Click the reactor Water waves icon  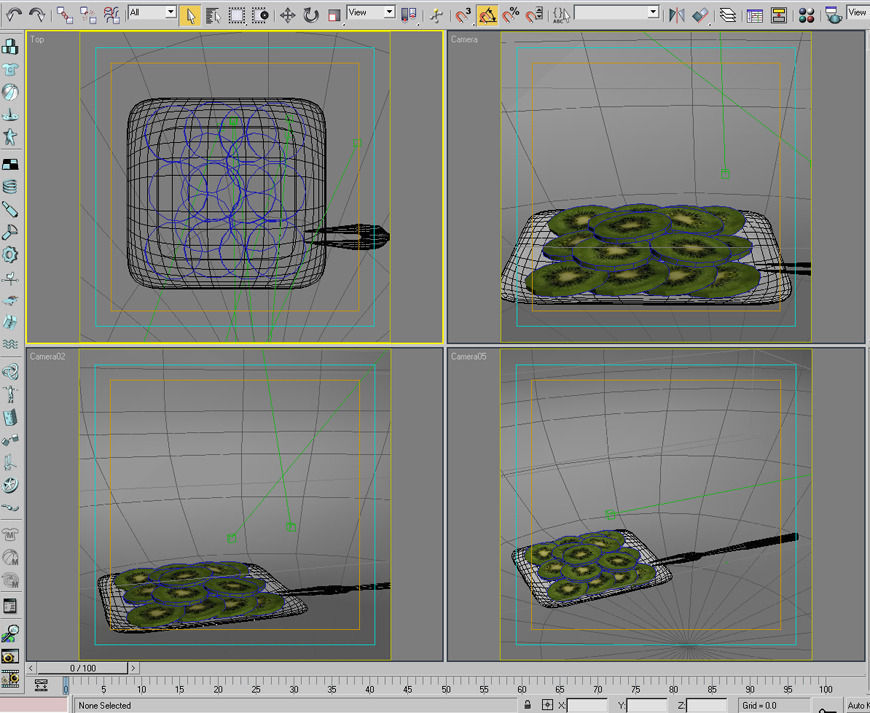(x=10, y=344)
